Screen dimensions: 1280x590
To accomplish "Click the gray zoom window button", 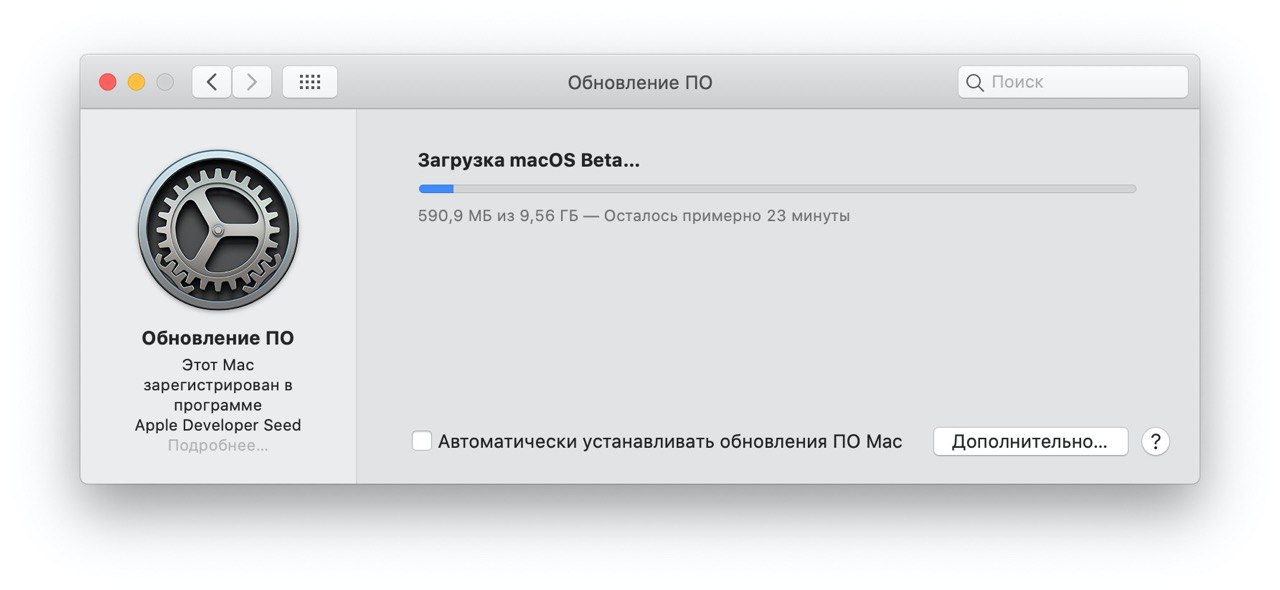I will click(165, 82).
